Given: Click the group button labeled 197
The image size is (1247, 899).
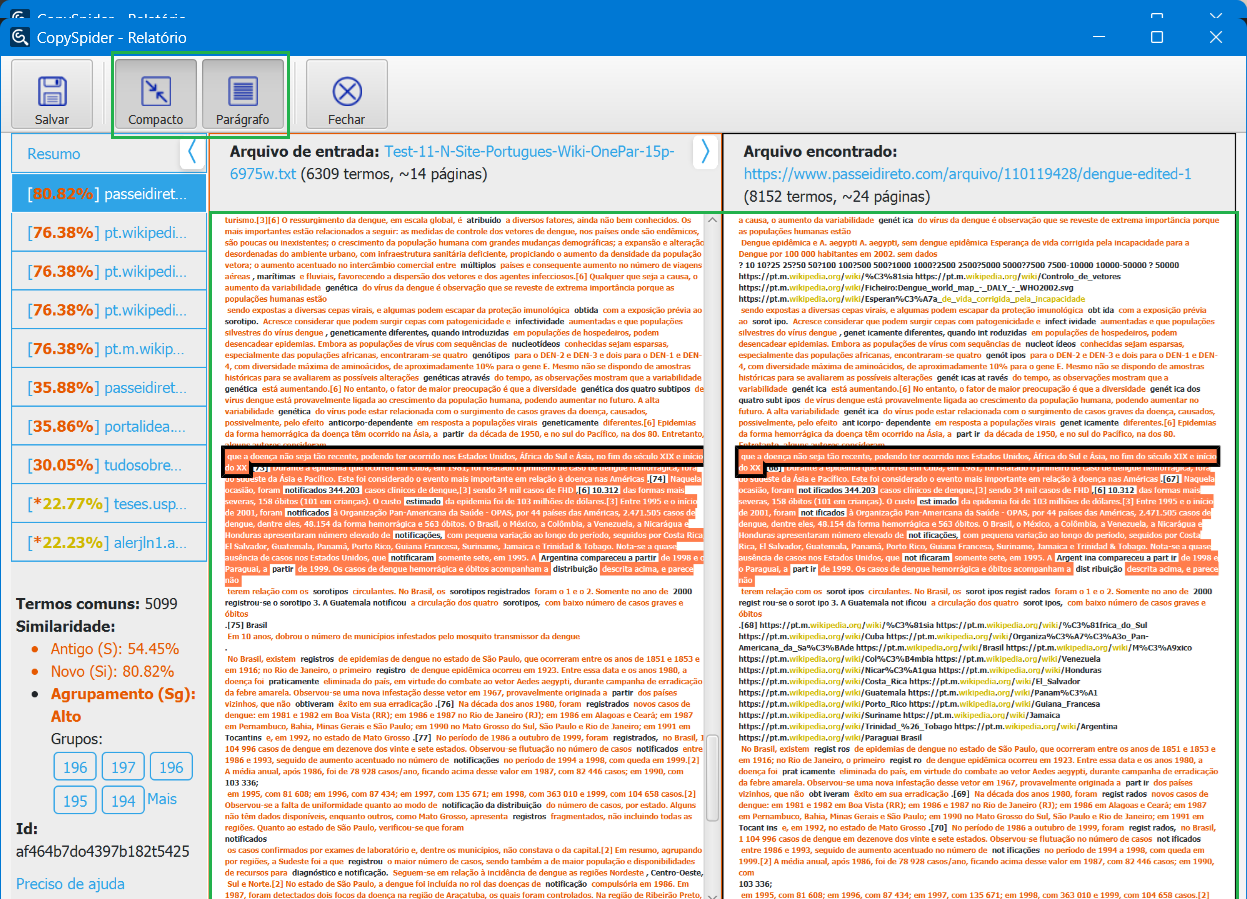Looking at the screenshot, I should pyautogui.click(x=123, y=767).
